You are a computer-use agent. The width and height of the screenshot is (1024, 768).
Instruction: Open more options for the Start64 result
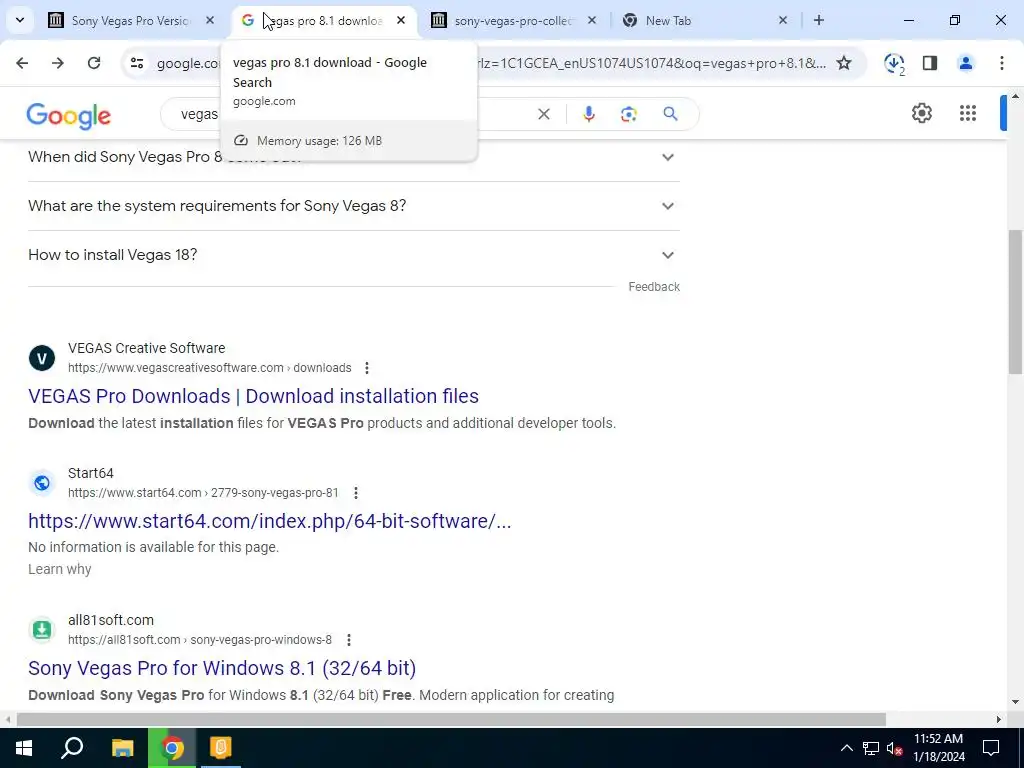coord(356,492)
